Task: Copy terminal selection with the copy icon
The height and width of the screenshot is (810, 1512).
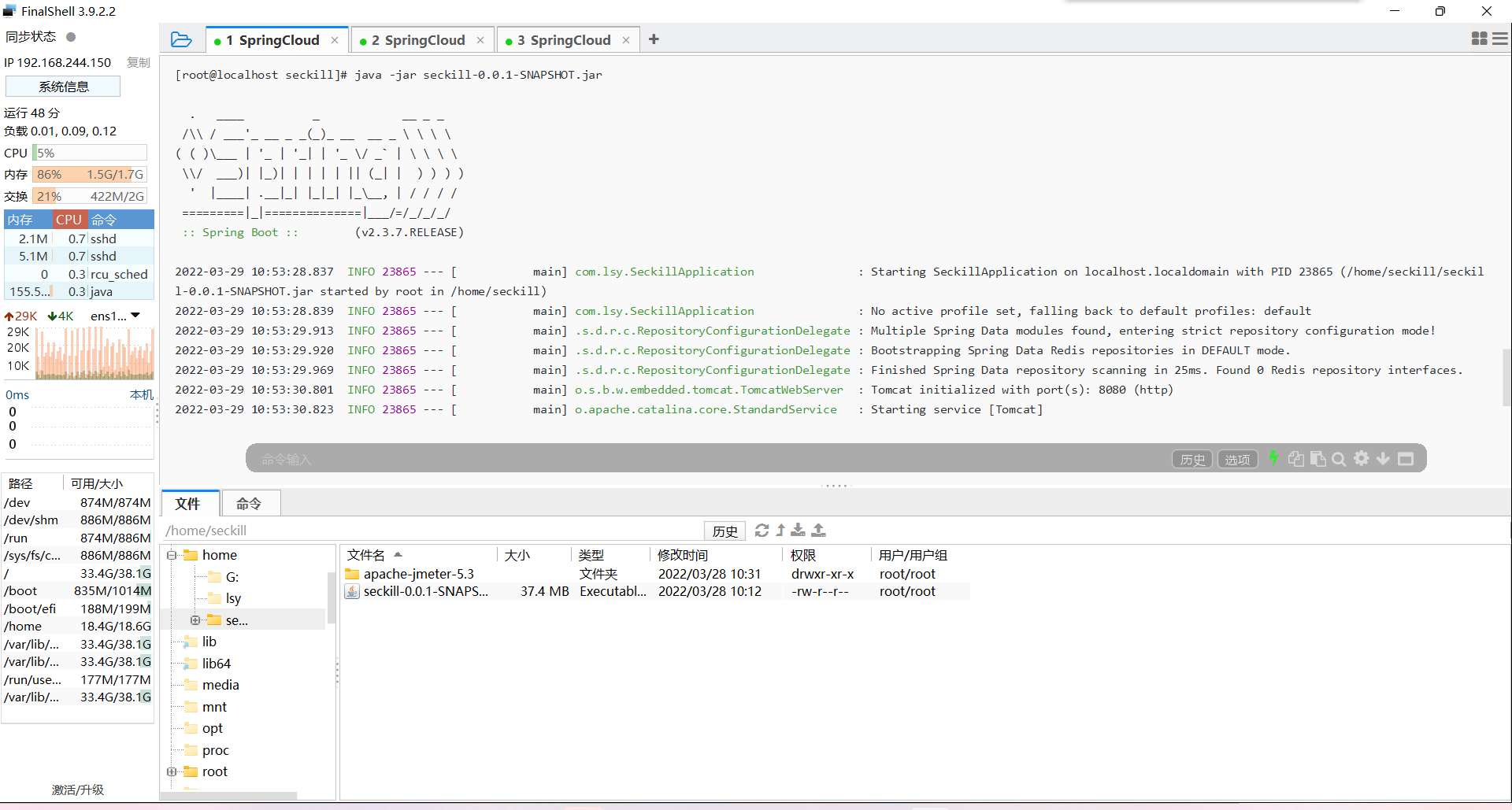Action: tap(1295, 458)
